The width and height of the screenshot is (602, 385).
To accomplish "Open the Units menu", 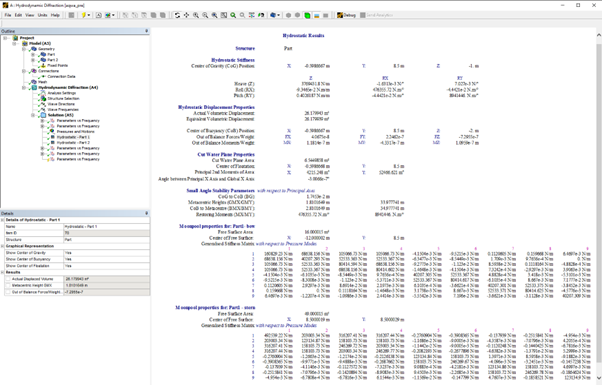I will tap(42, 15).
